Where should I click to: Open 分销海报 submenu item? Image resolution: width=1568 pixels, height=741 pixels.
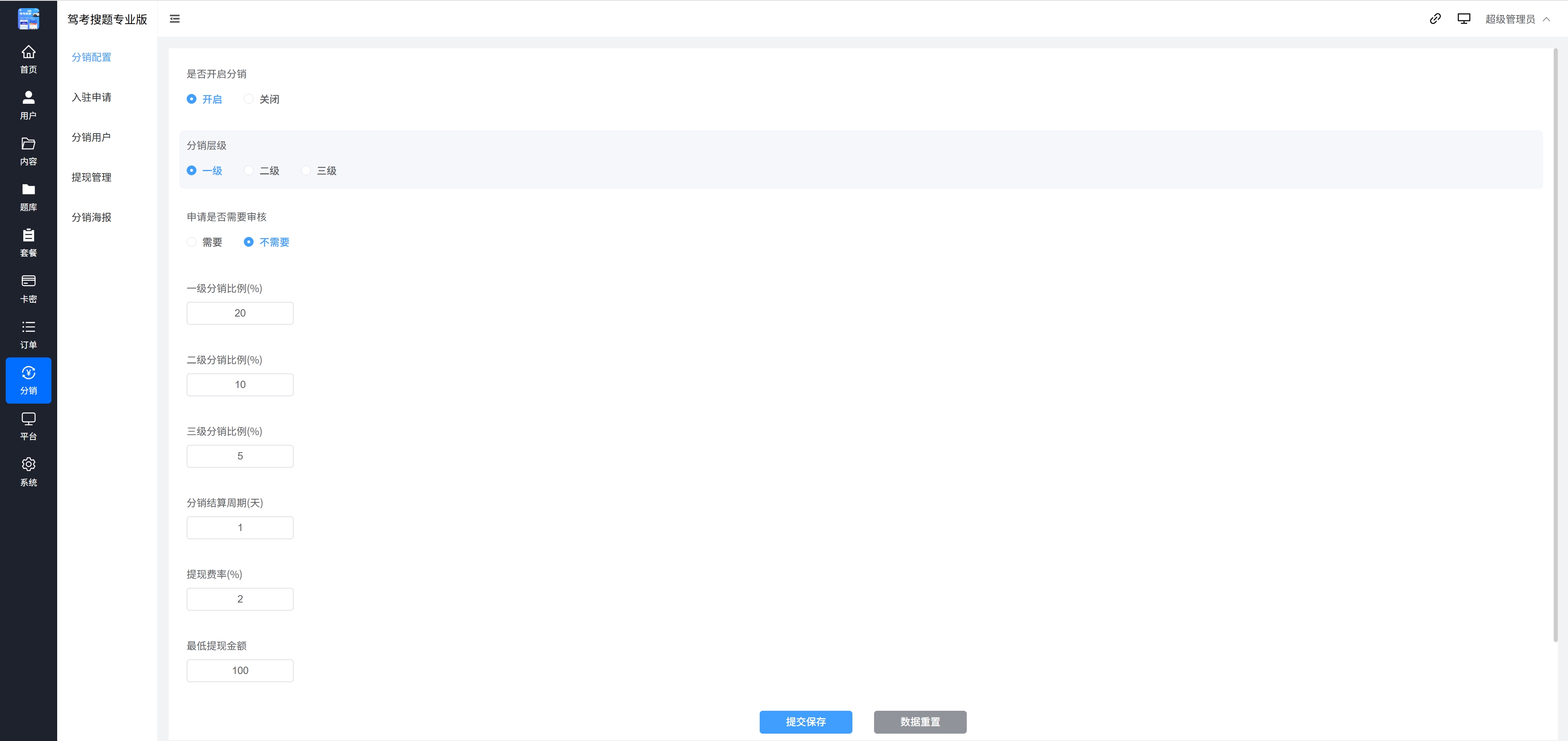[x=91, y=217]
